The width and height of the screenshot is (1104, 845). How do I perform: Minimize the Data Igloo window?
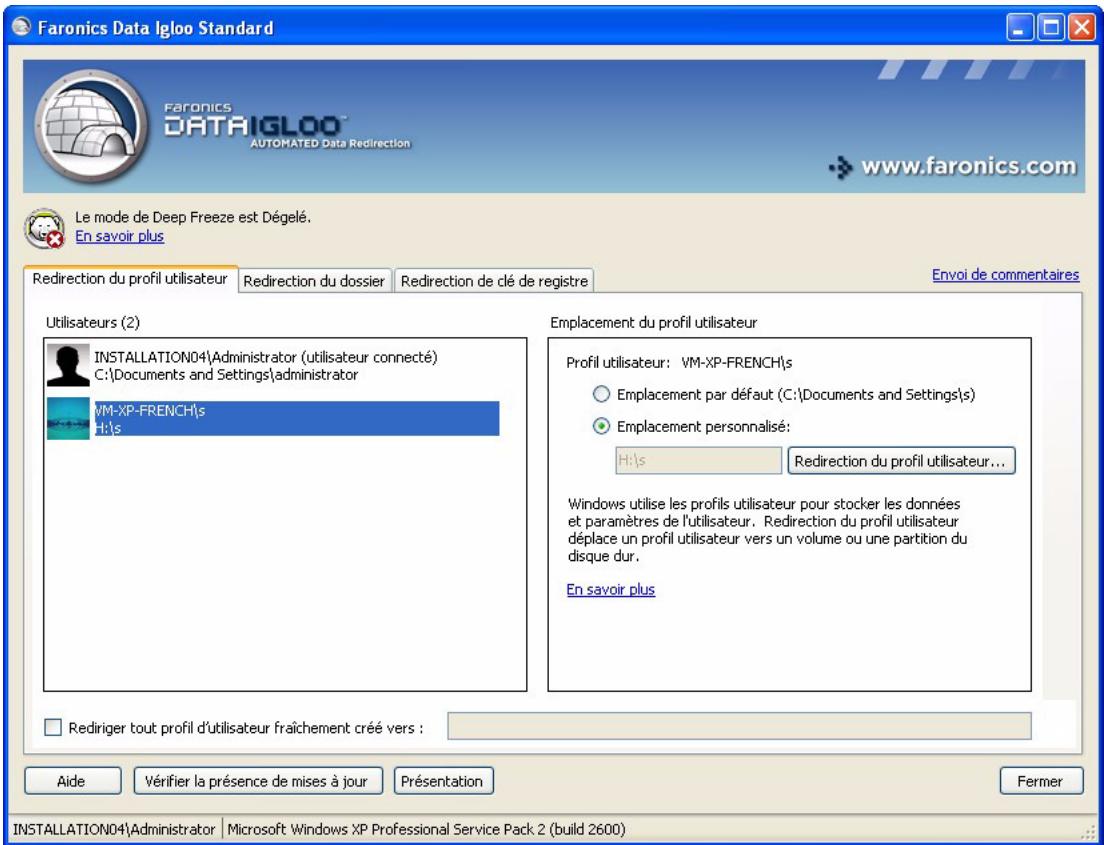[1019, 28]
